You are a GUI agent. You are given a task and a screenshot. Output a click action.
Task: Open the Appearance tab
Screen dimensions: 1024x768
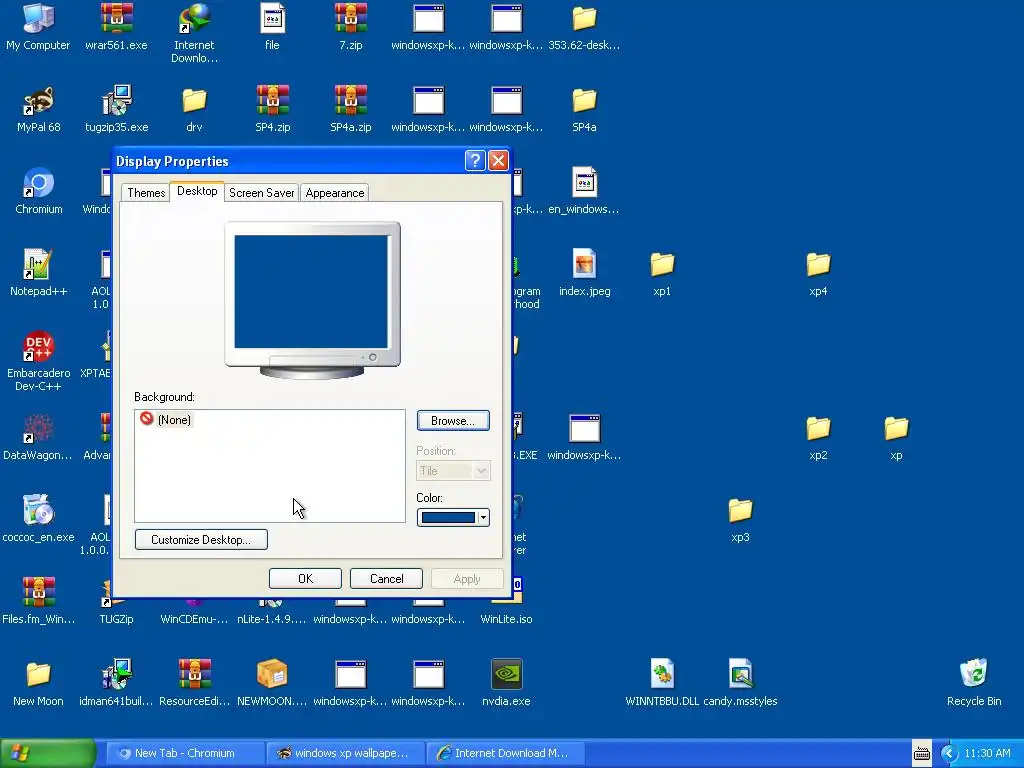335,193
